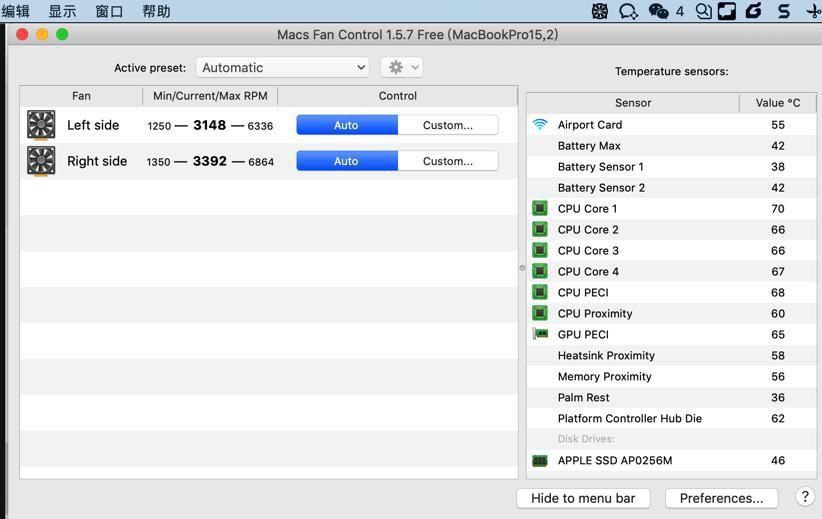Click the Right side fan name
822x519 pixels.
(97, 161)
